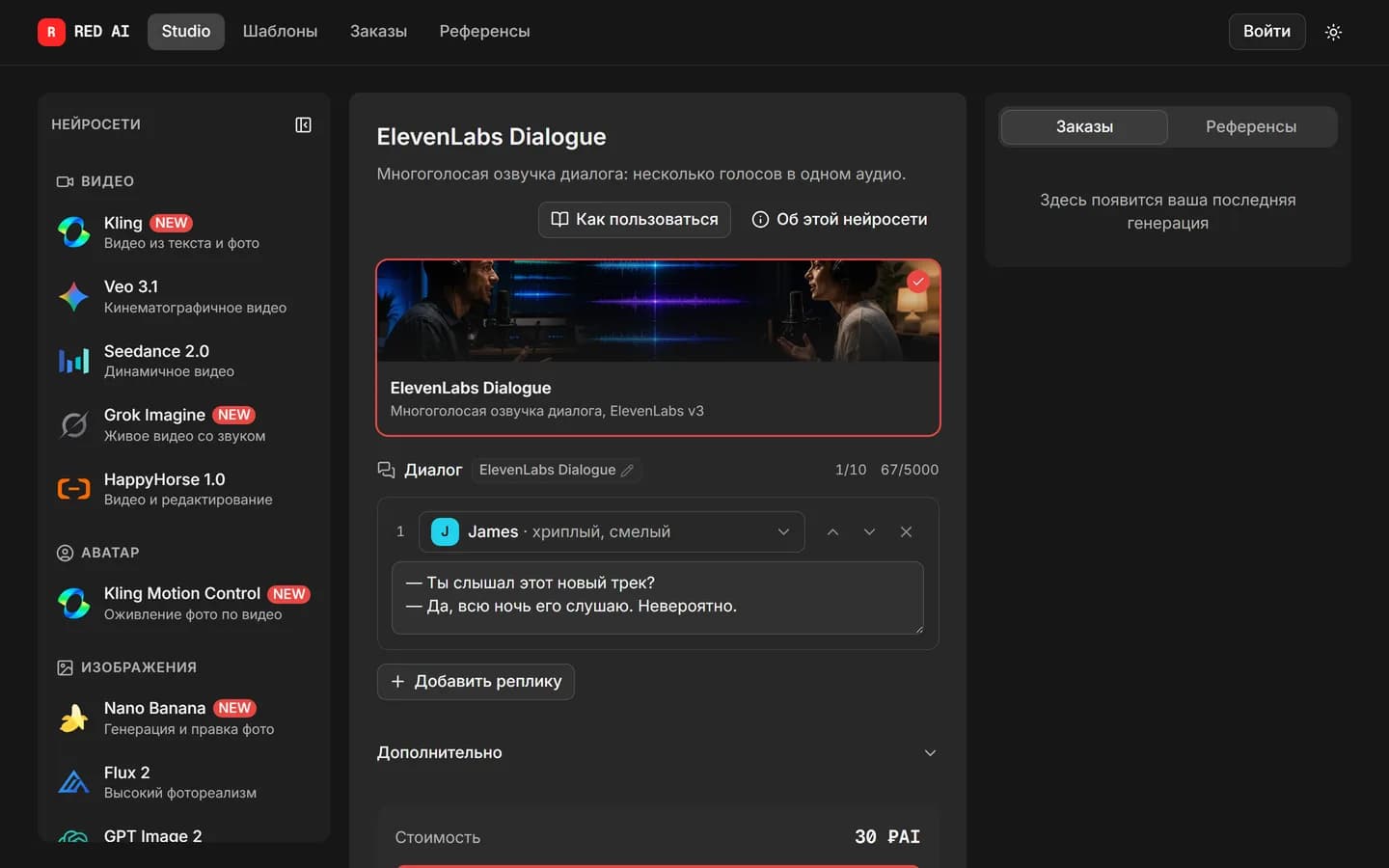The width and height of the screenshot is (1389, 868).
Task: Open Об этой нейросети info
Action: point(839,219)
